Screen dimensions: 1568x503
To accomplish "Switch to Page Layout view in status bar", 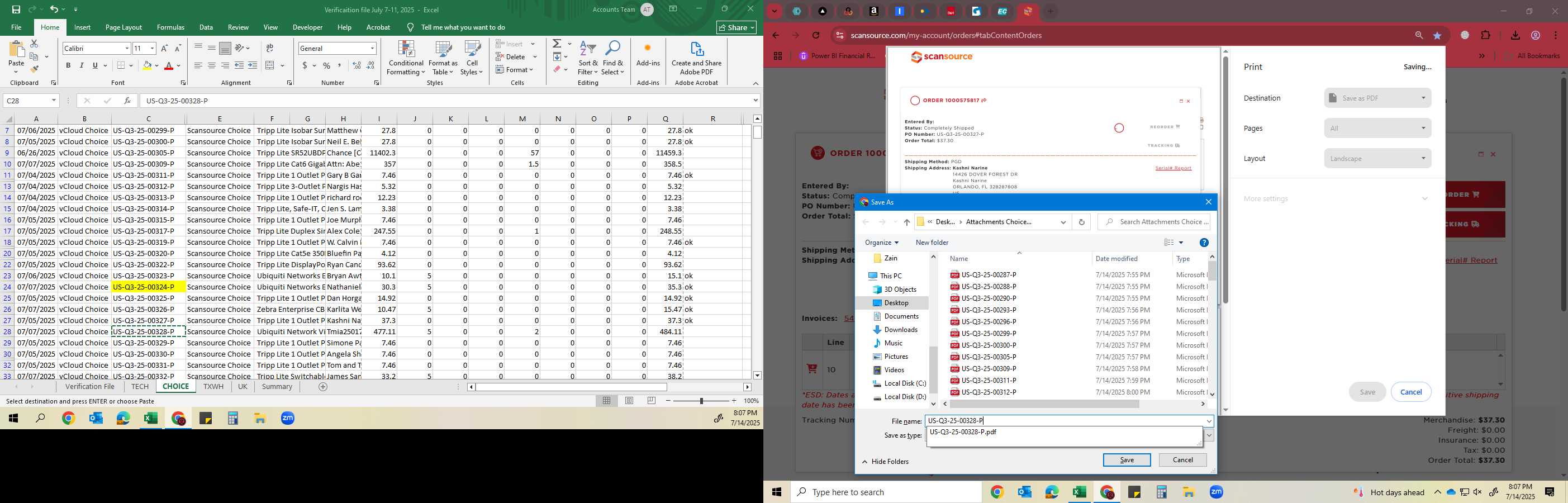I will pos(629,401).
